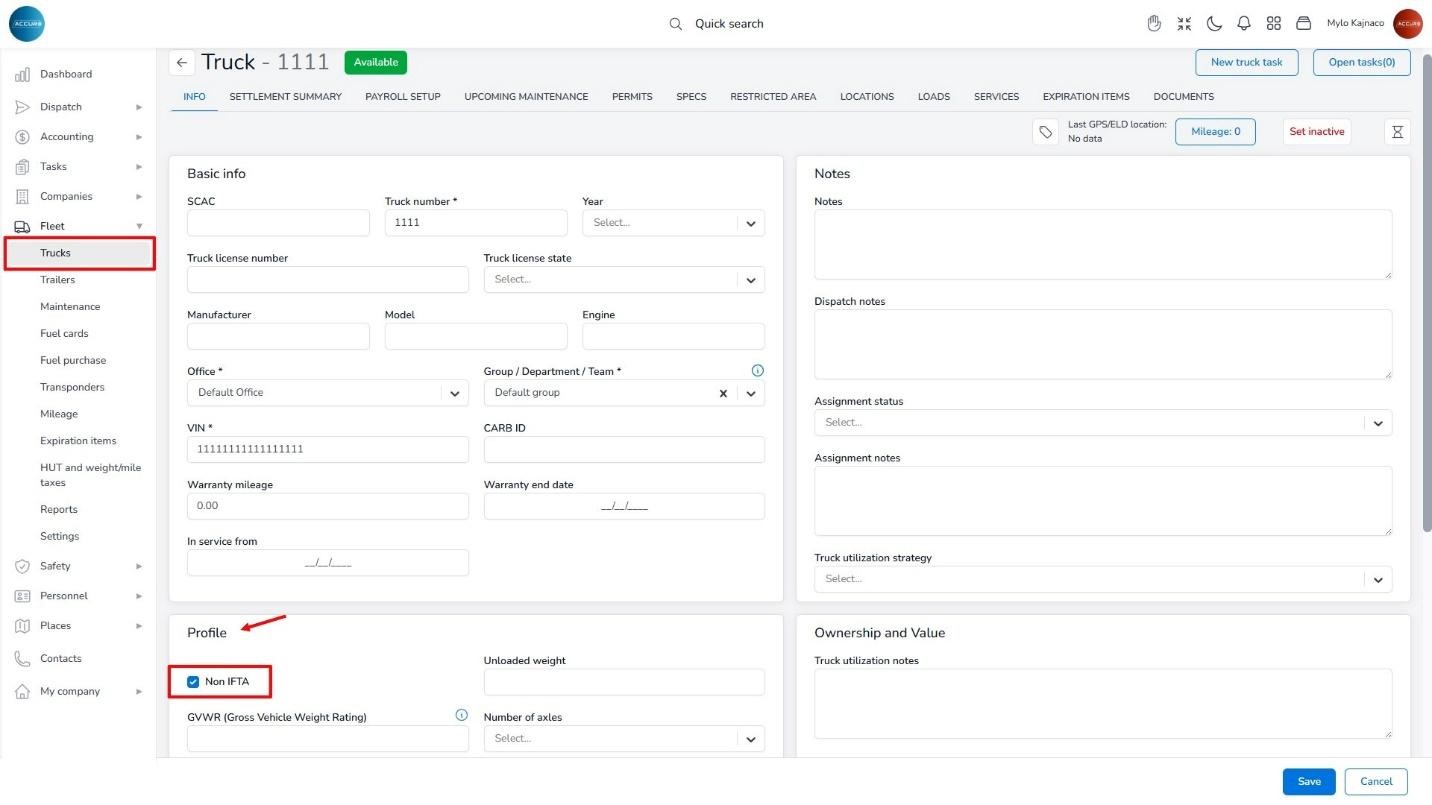
Task: Click the Save button
Action: point(1308,782)
